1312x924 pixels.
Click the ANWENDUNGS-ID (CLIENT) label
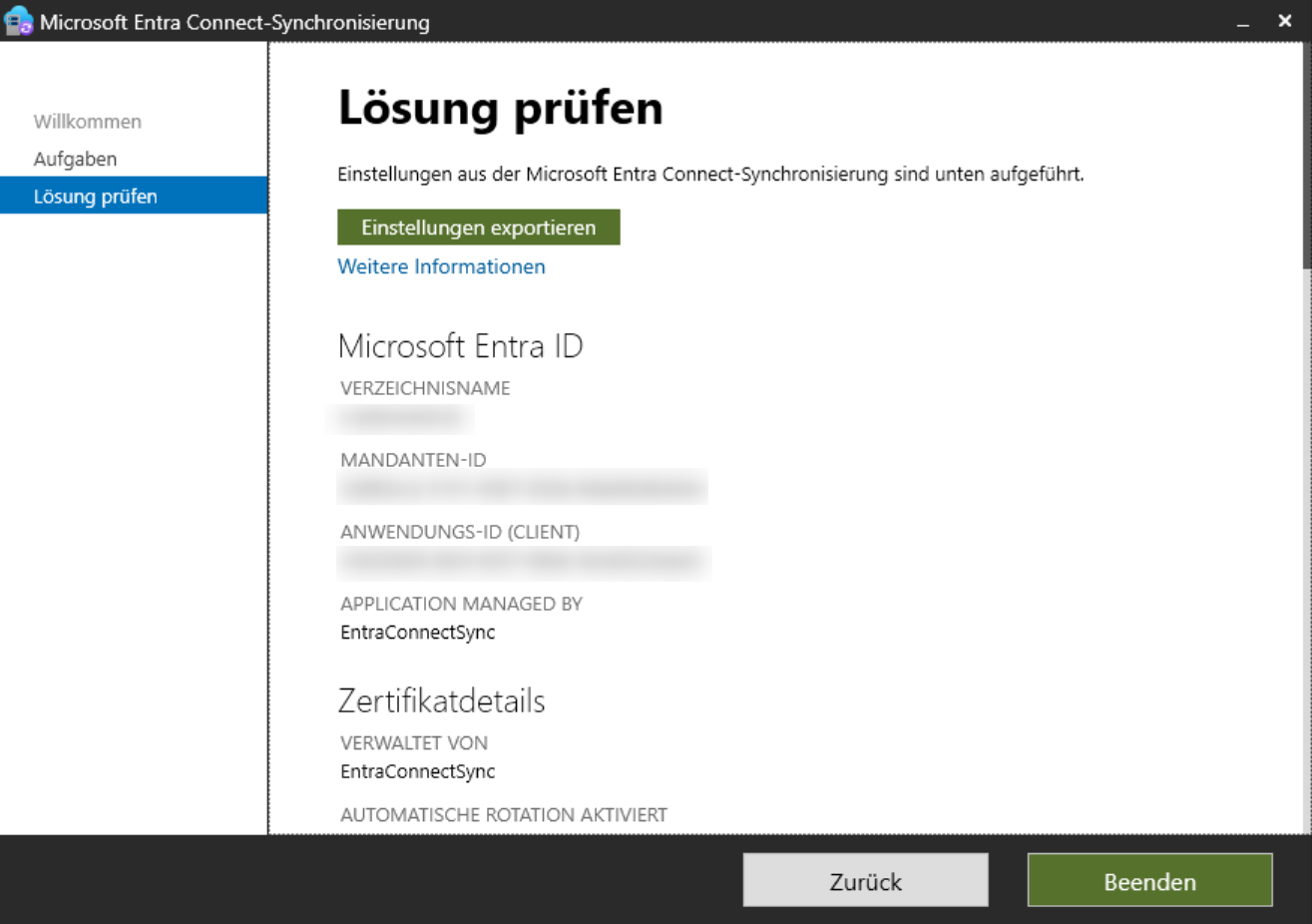coord(460,532)
